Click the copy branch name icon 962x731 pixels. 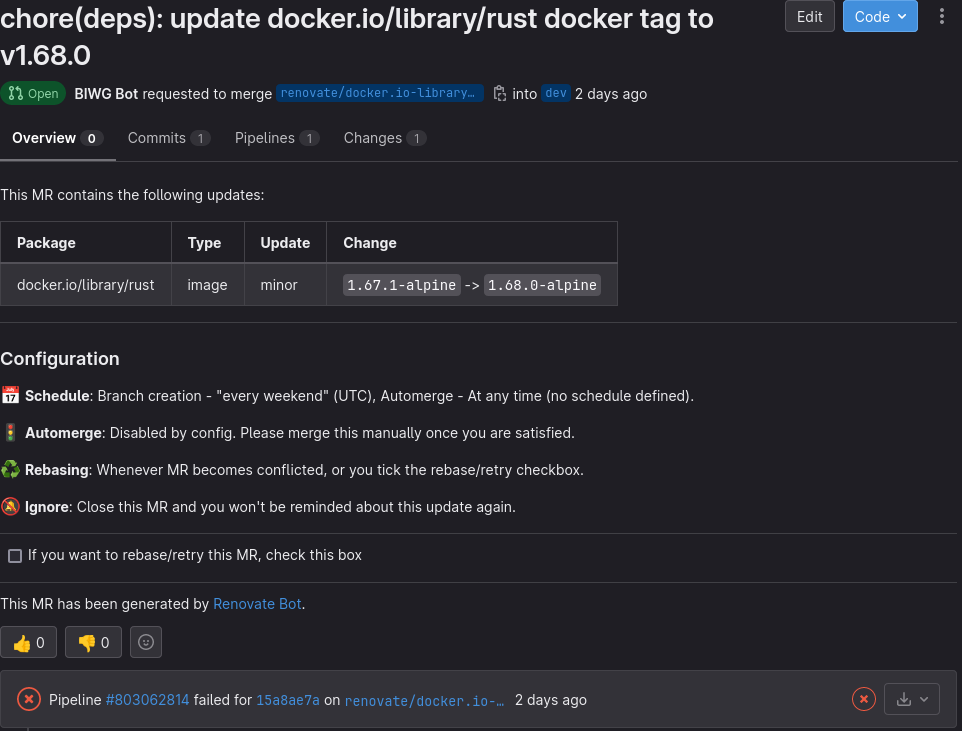(500, 93)
